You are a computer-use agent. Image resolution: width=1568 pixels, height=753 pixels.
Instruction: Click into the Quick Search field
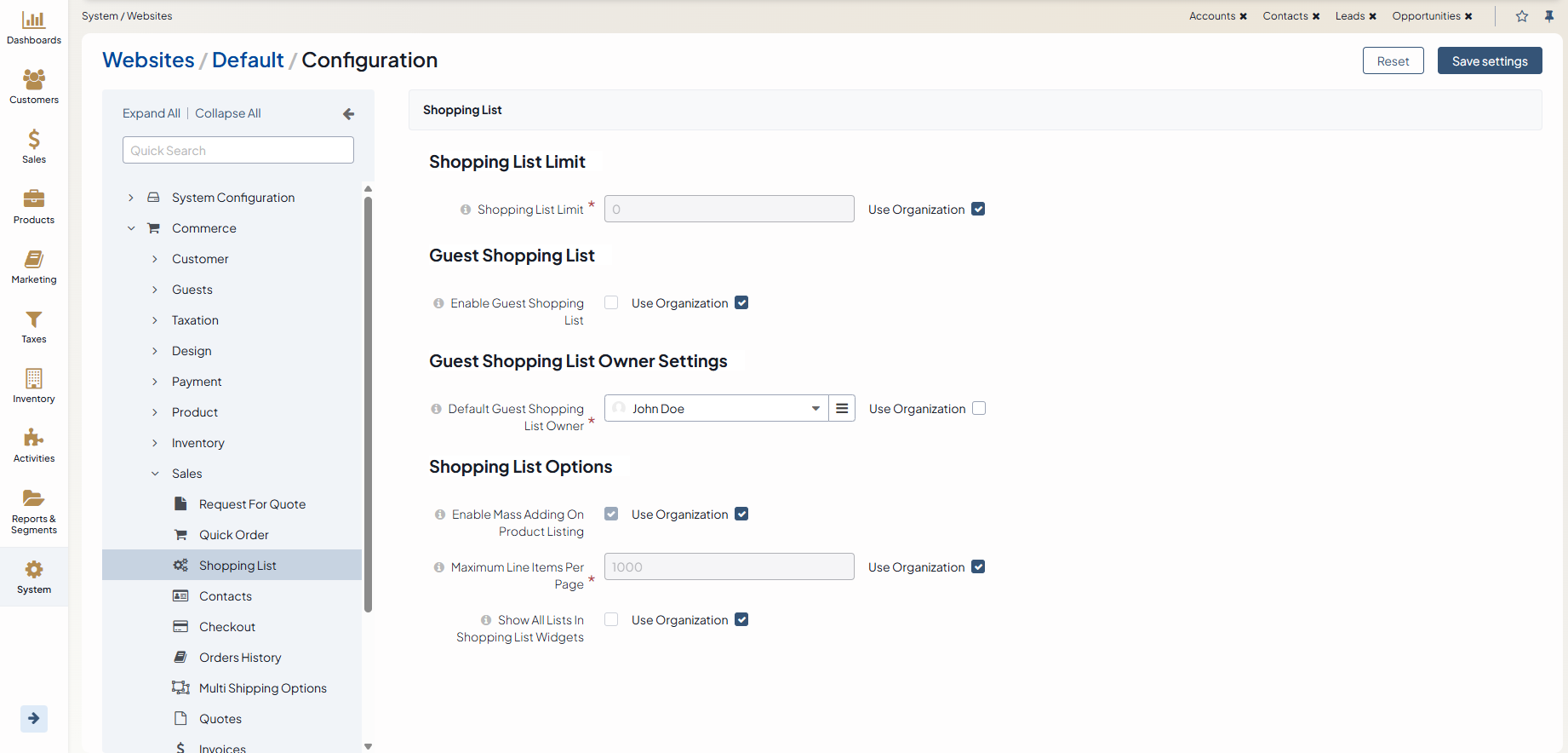(238, 151)
